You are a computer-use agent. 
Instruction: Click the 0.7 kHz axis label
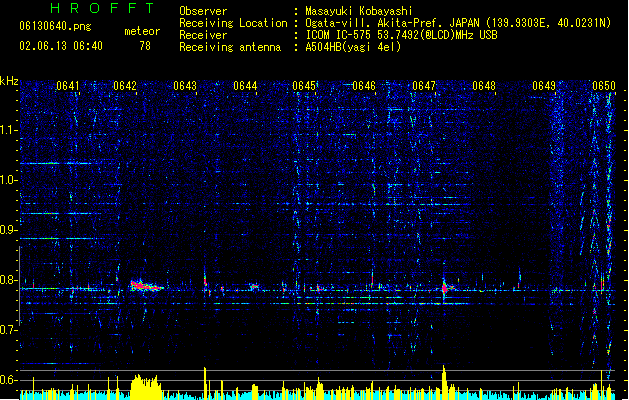click(x=9, y=330)
